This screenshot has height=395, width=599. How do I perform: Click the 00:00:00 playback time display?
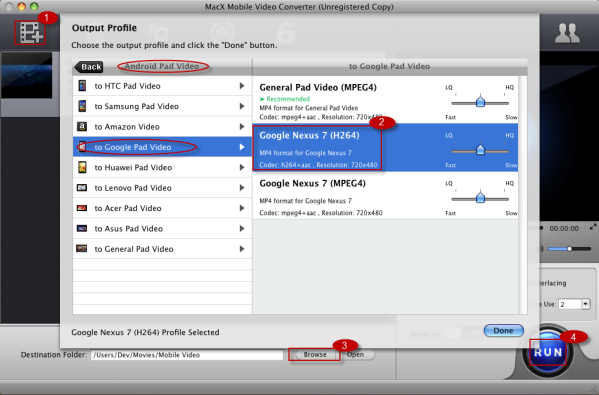click(564, 228)
